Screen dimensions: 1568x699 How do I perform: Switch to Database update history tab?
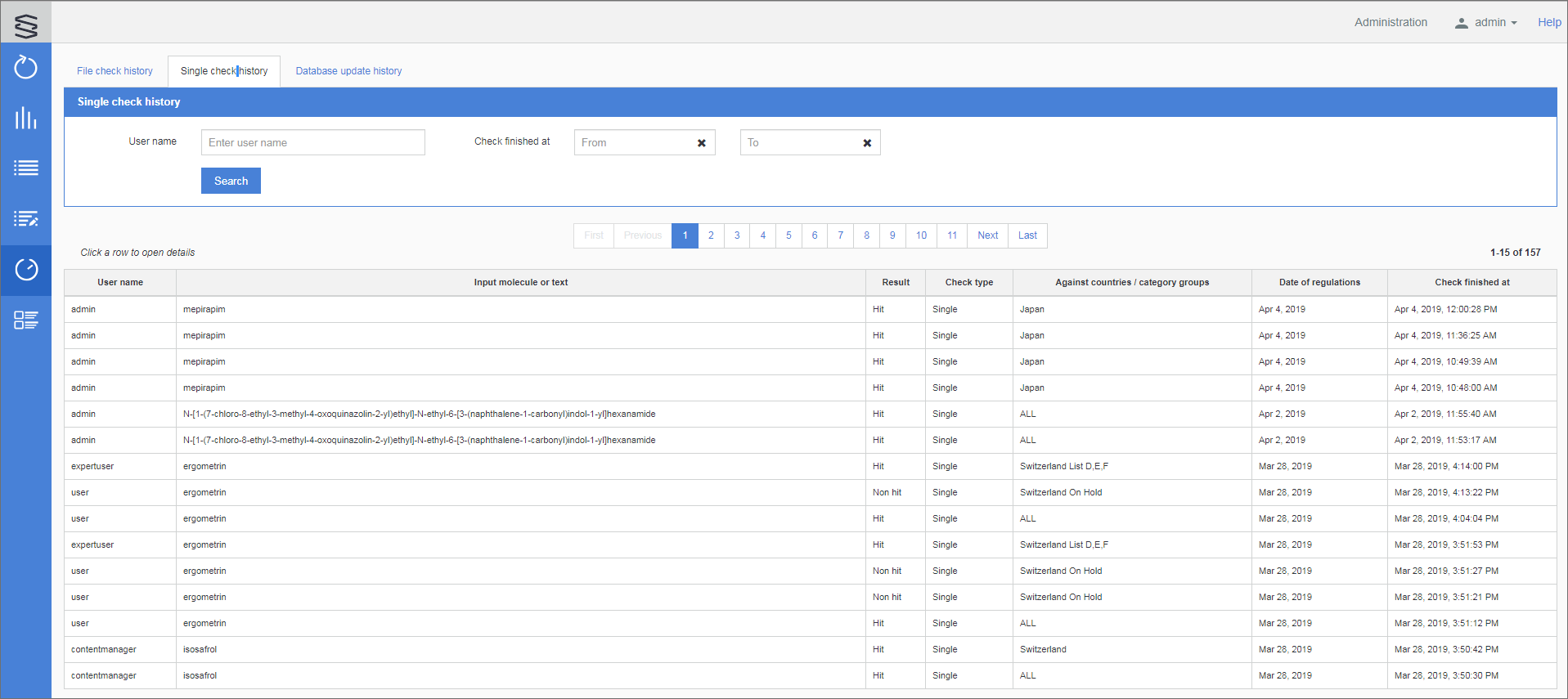[x=348, y=71]
